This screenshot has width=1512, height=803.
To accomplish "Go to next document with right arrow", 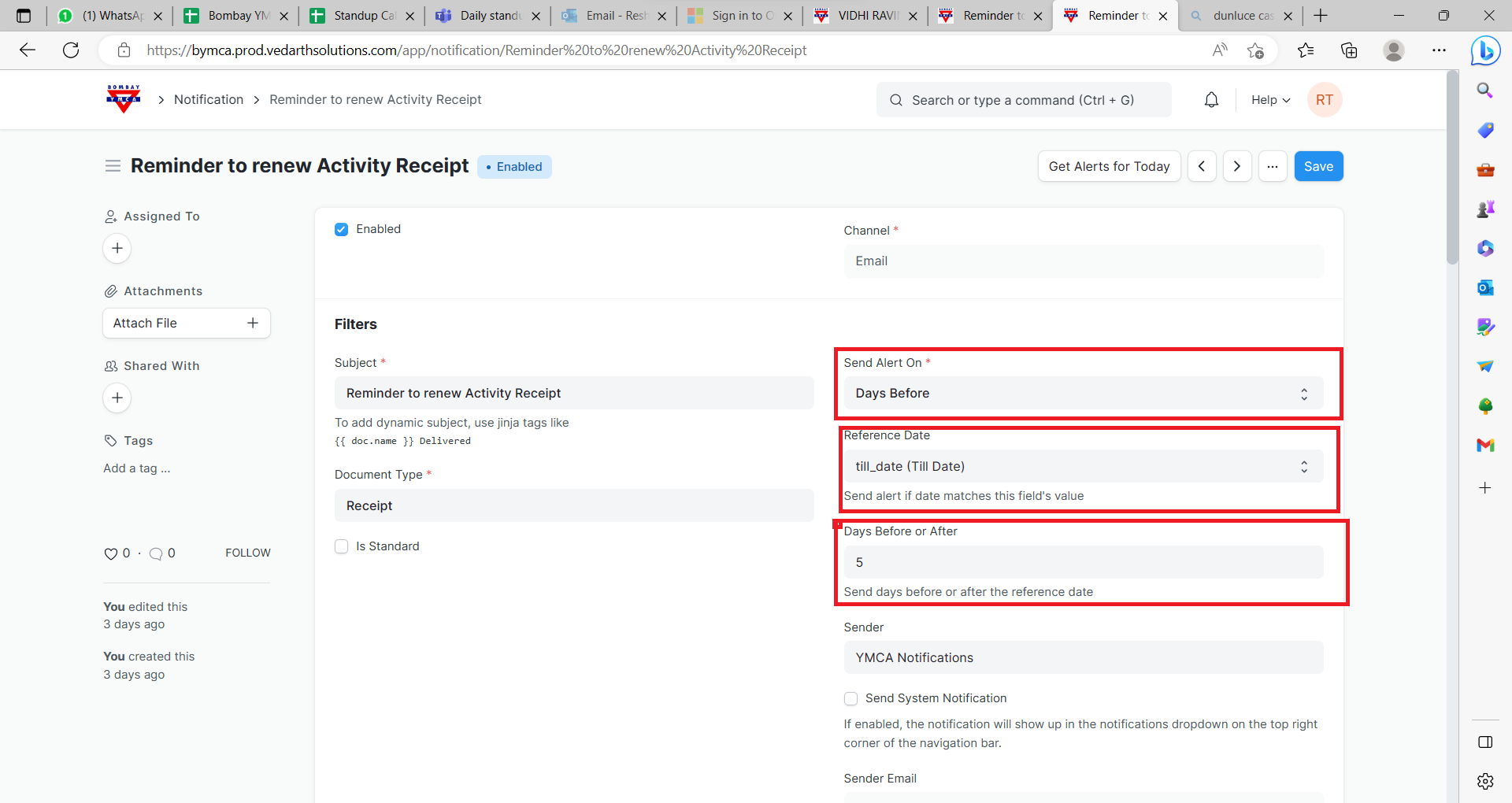I will pos(1236,166).
